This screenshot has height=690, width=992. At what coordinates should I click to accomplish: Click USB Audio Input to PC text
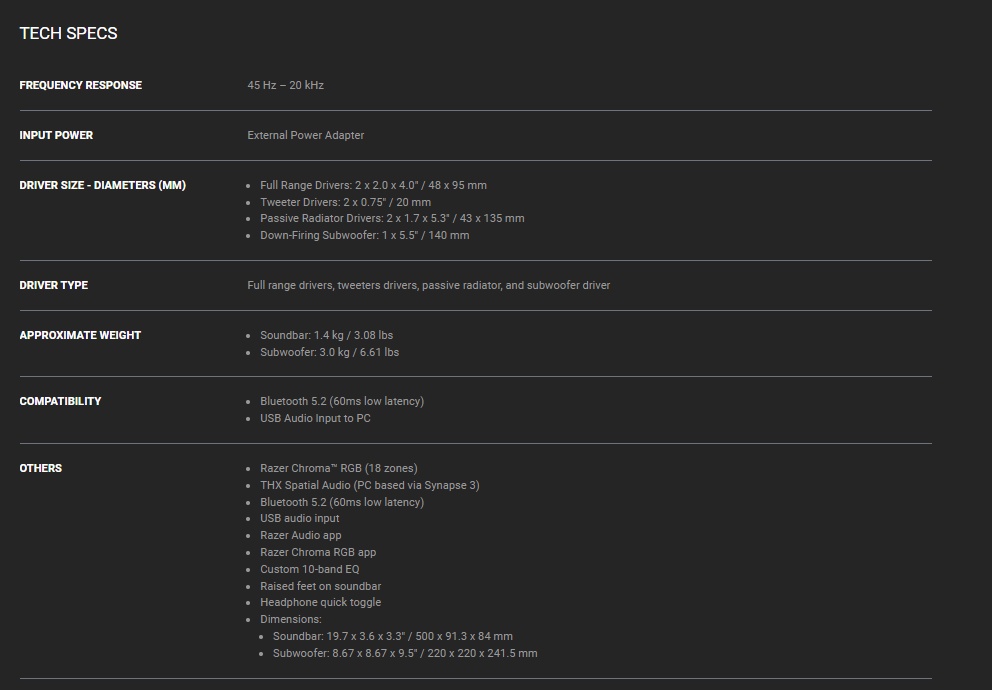click(315, 418)
